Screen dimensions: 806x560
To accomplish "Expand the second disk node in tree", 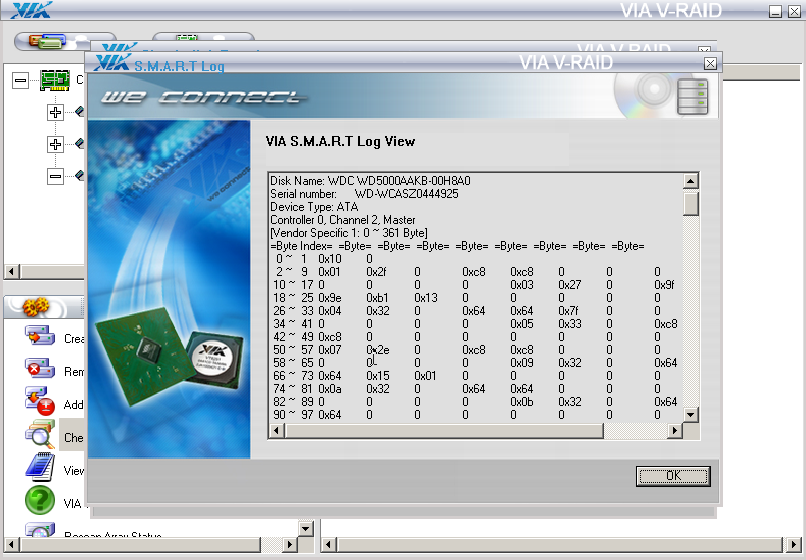I will (56, 144).
